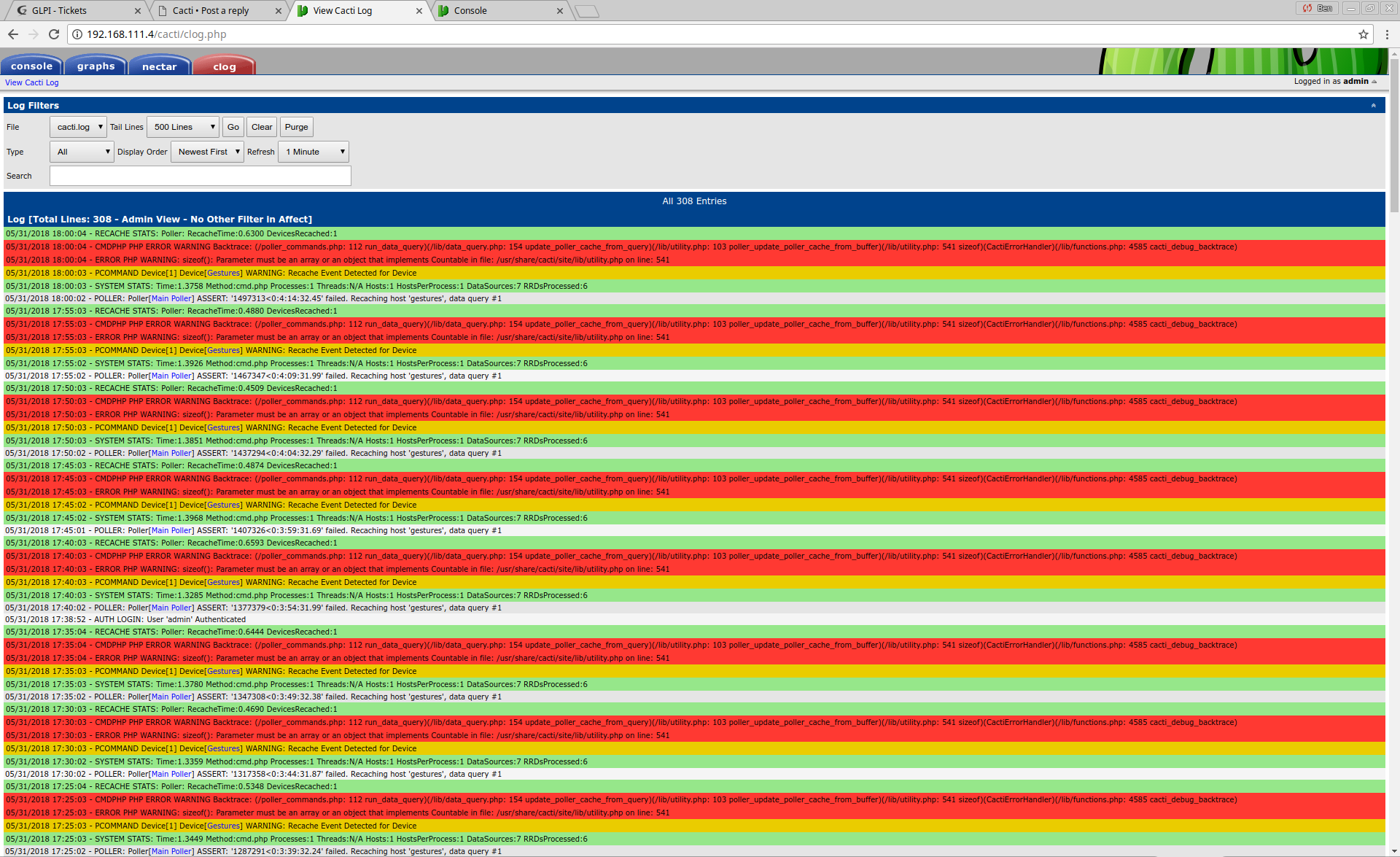1400x857 pixels.
Task: Click the All 308 Entries header text
Action: pos(694,201)
